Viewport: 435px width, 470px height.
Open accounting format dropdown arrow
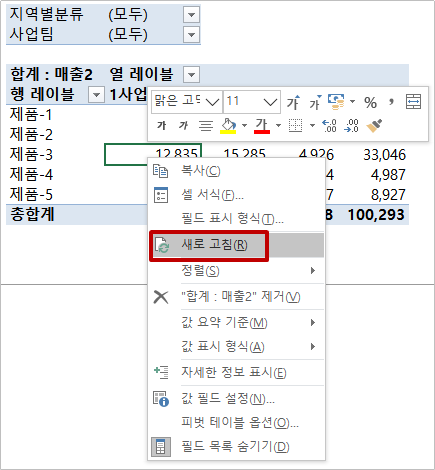click(352, 102)
